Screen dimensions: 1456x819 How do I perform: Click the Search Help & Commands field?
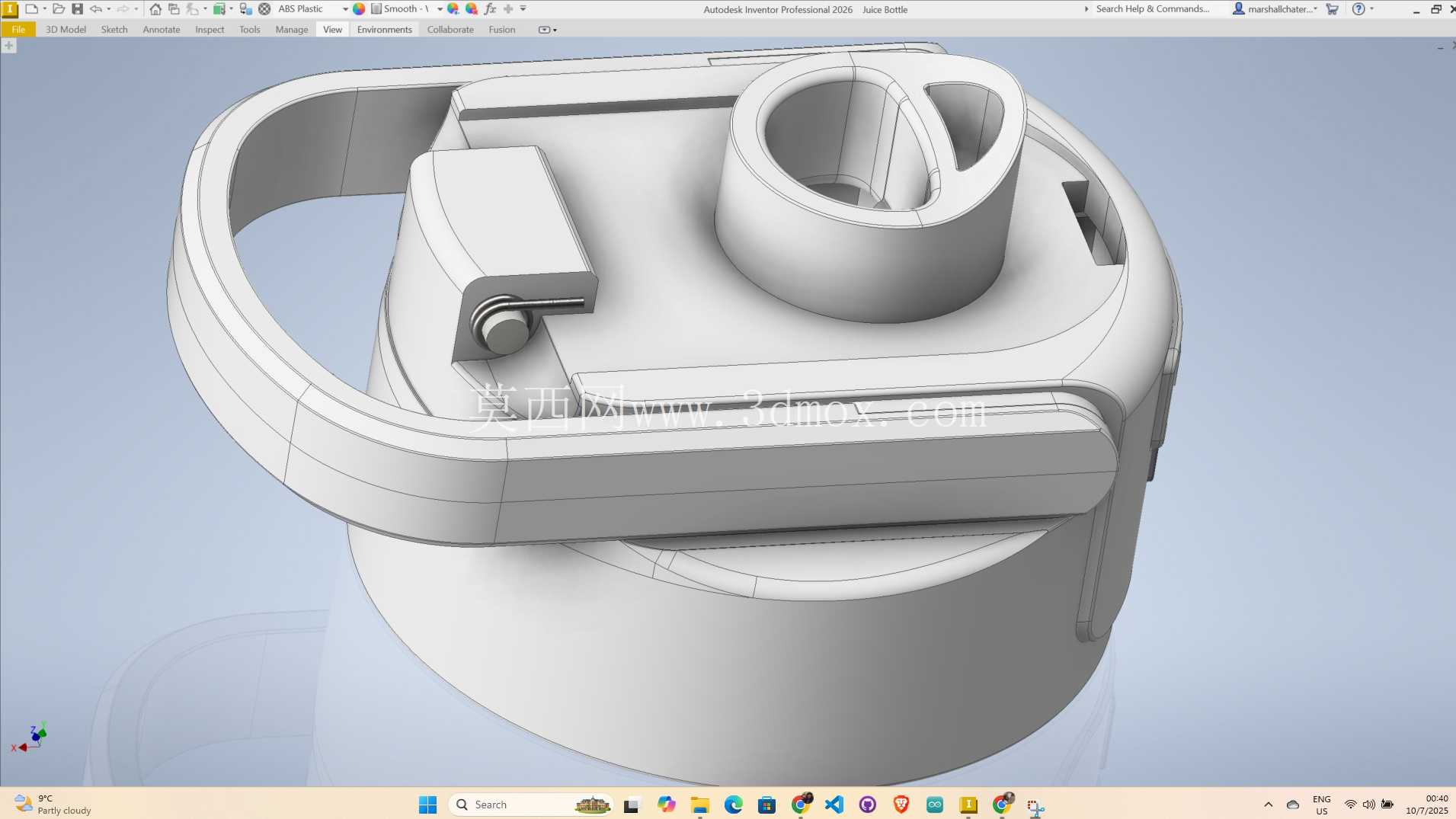[1152, 9]
